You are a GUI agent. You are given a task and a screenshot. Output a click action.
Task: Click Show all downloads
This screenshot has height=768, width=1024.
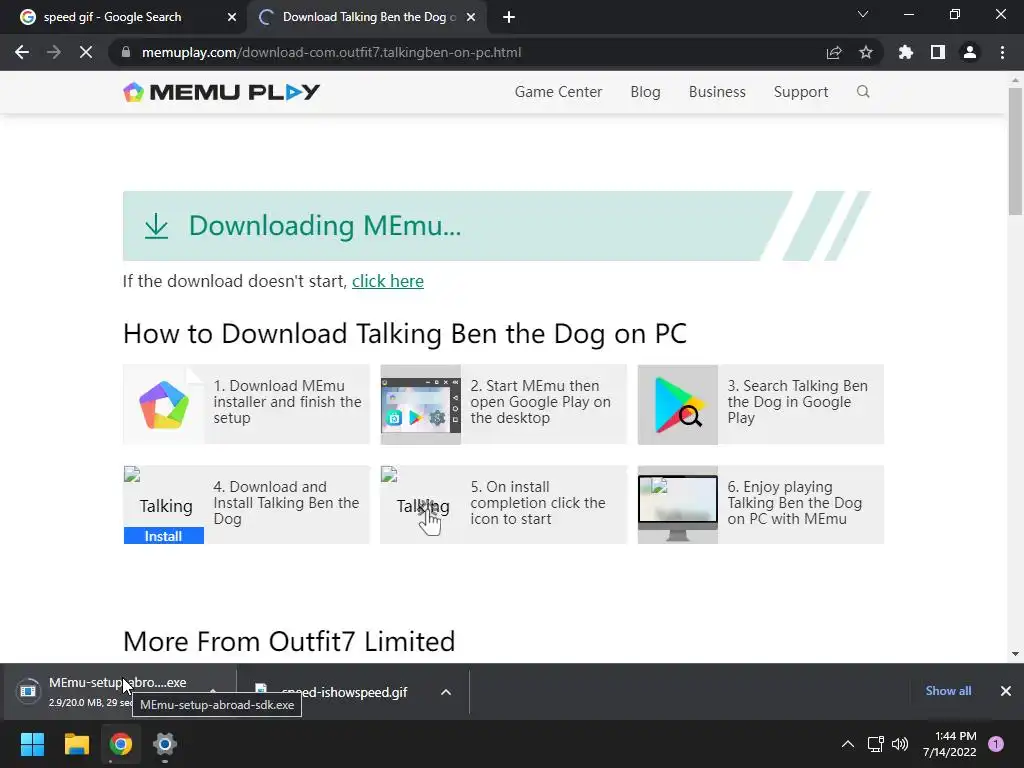(948, 691)
